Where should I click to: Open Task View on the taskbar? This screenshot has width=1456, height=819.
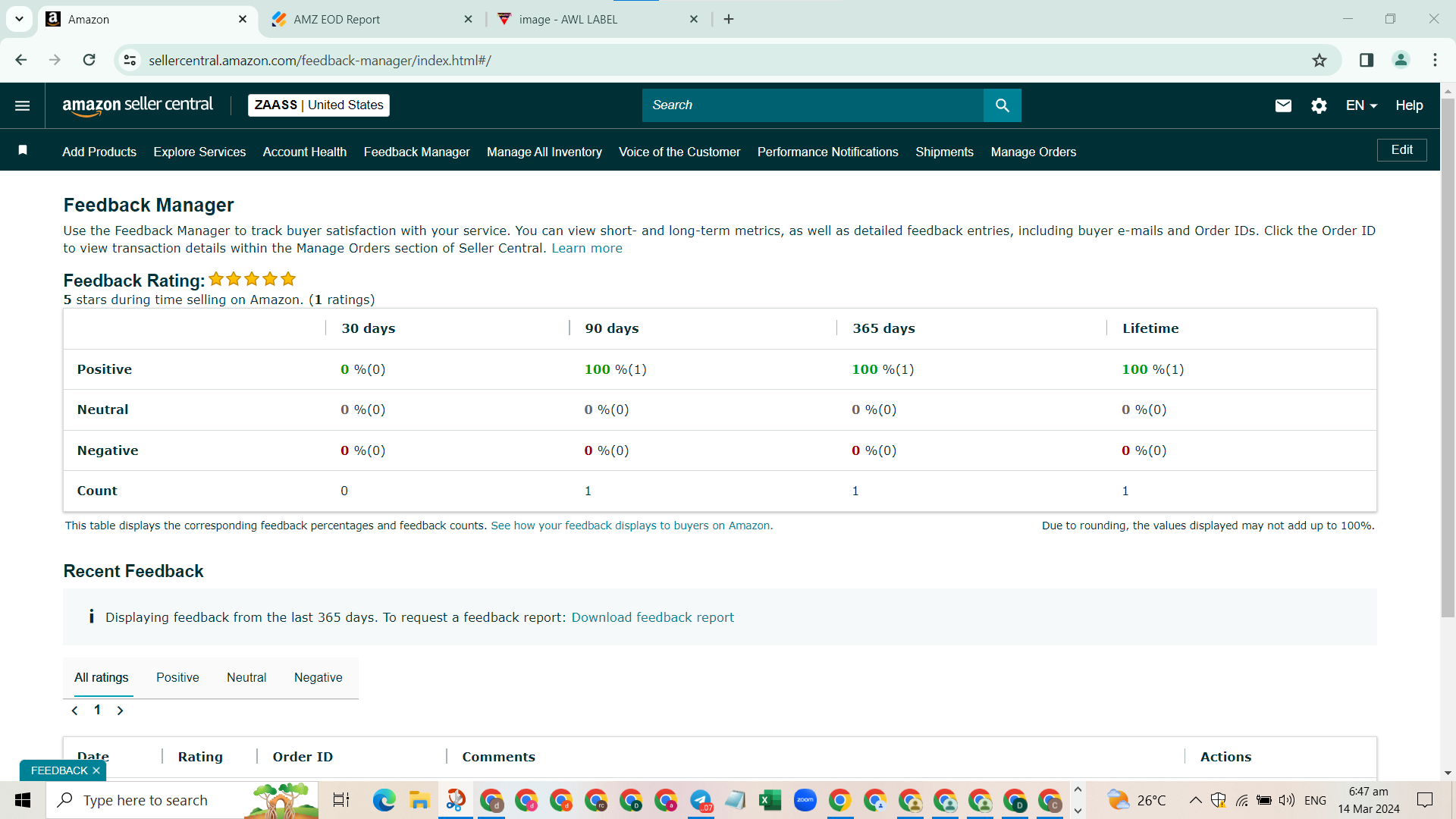341,800
